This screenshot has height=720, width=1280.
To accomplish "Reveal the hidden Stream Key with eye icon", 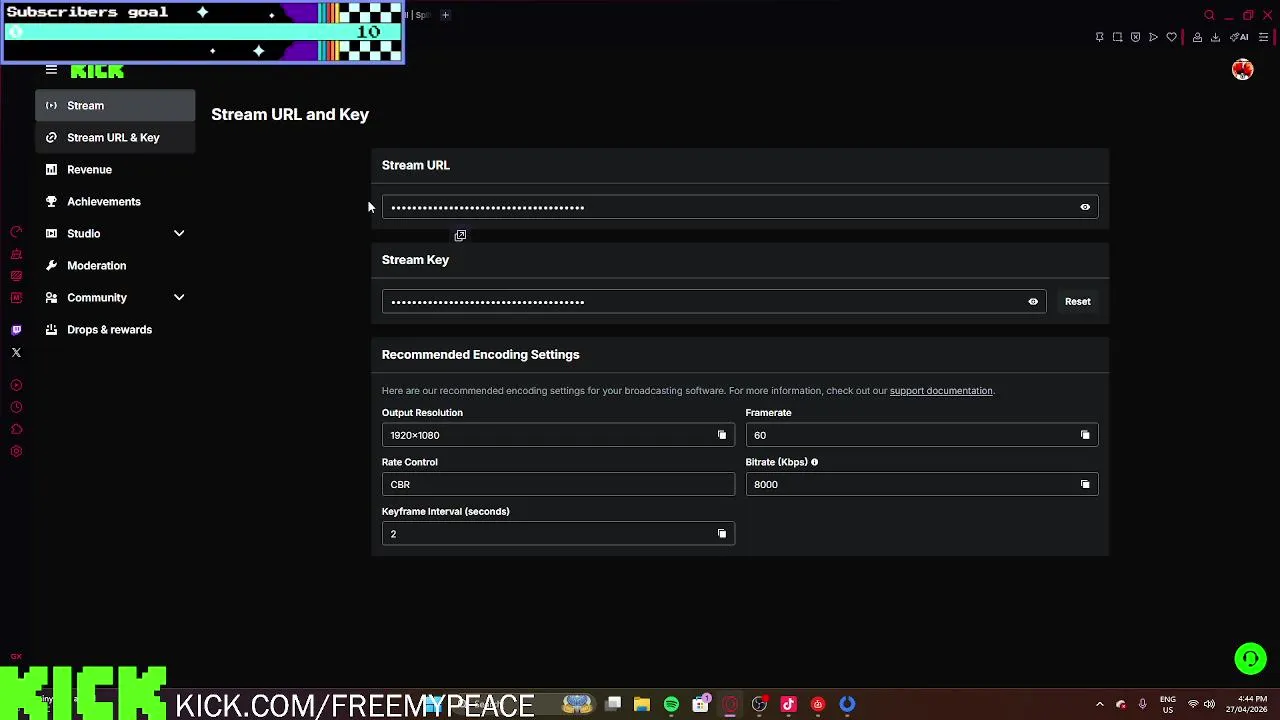I will point(1033,301).
